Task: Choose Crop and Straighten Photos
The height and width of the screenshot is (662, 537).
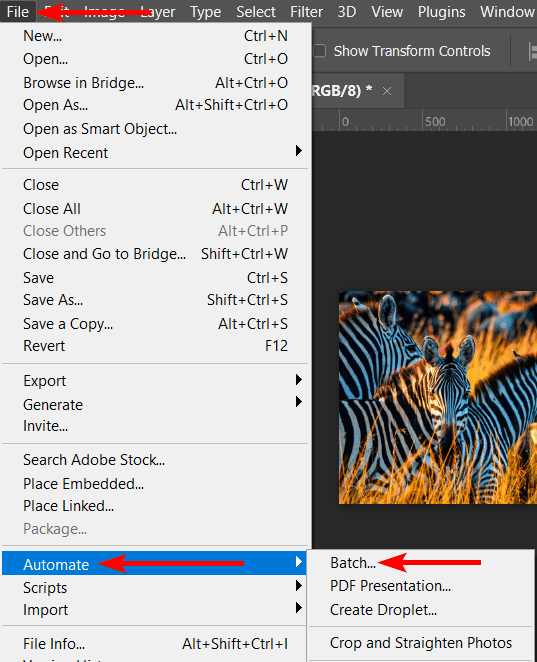Action: 421,643
